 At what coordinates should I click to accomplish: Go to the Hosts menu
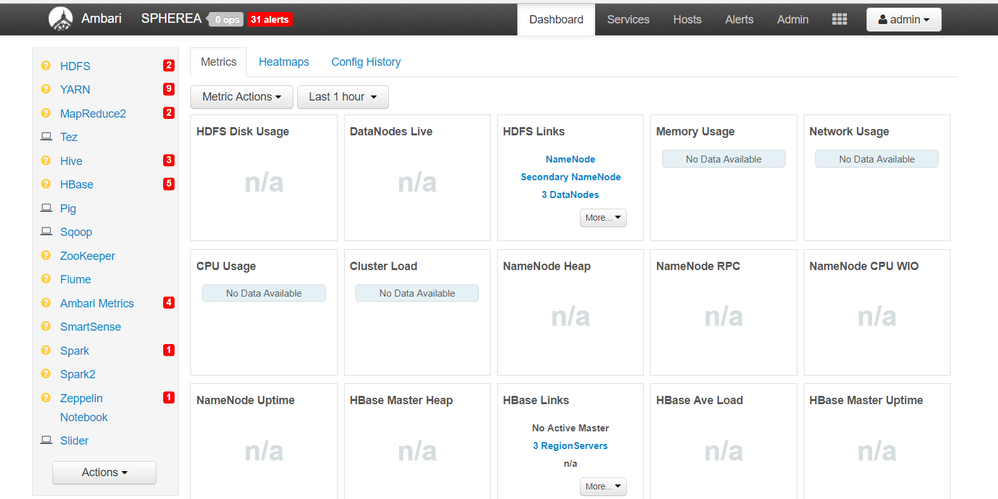tap(687, 19)
